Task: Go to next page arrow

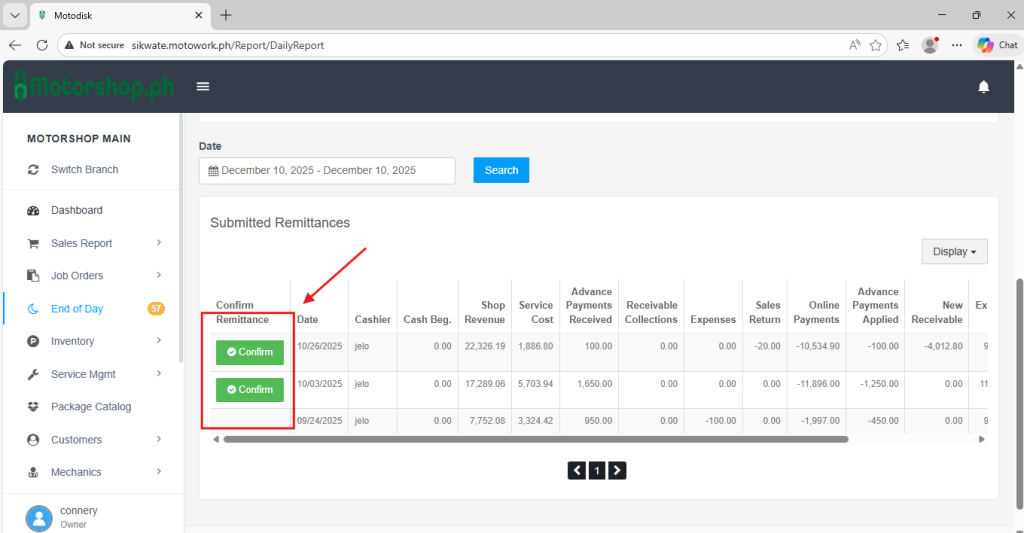Action: coord(617,470)
